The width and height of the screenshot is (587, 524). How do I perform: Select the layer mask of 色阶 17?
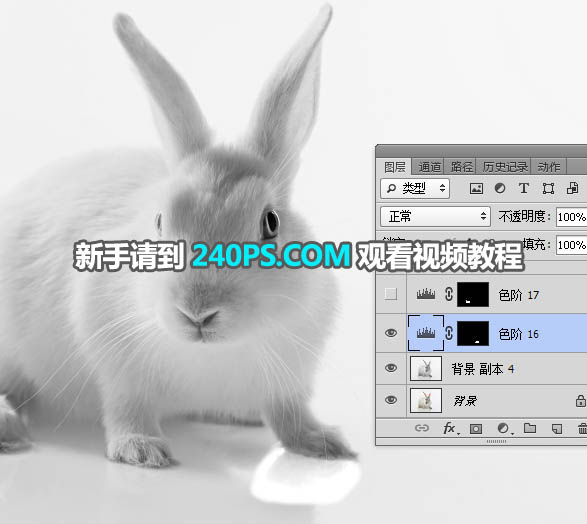tap(473, 295)
